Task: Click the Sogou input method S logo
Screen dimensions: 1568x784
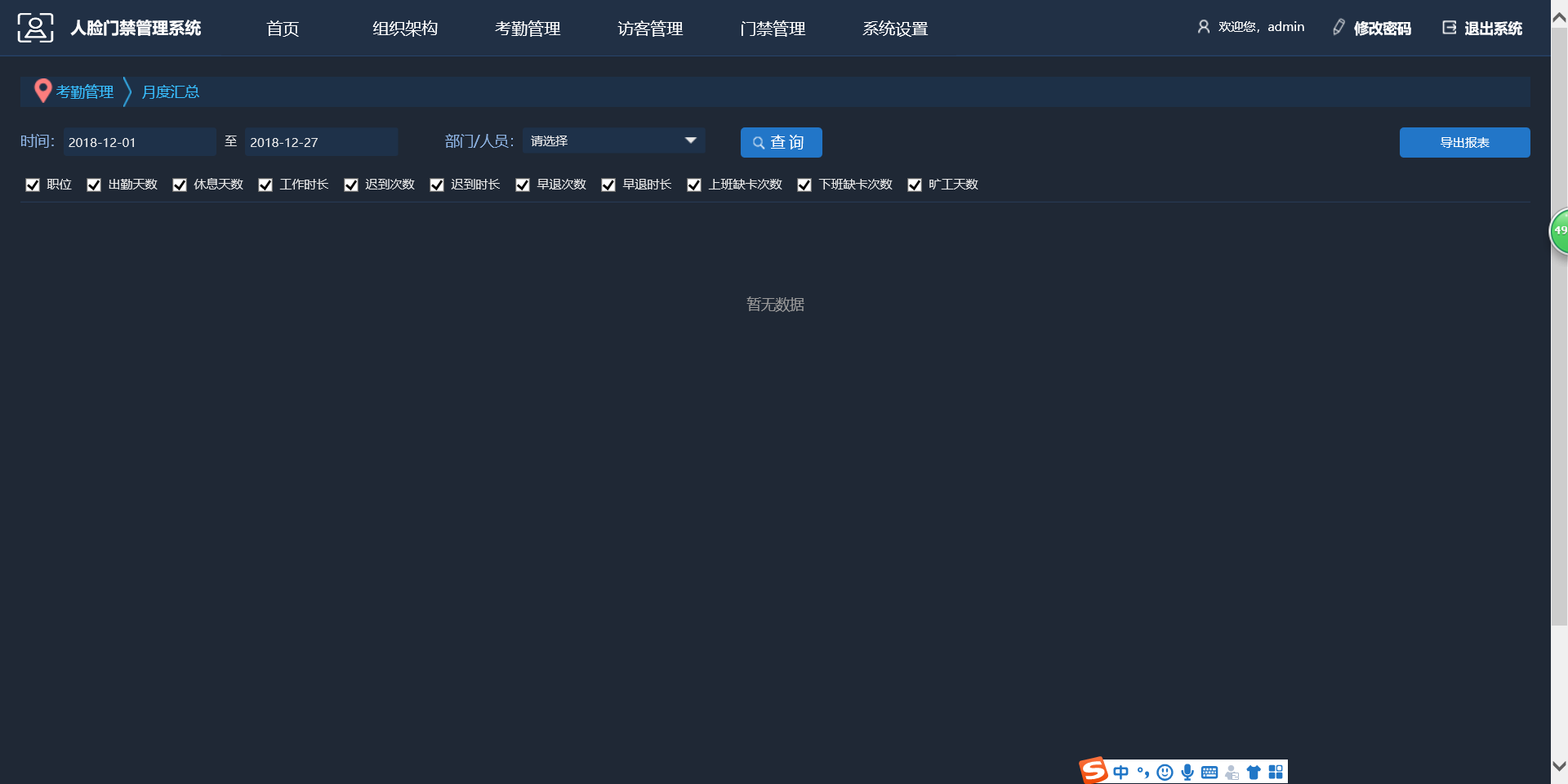Action: coord(1094,771)
